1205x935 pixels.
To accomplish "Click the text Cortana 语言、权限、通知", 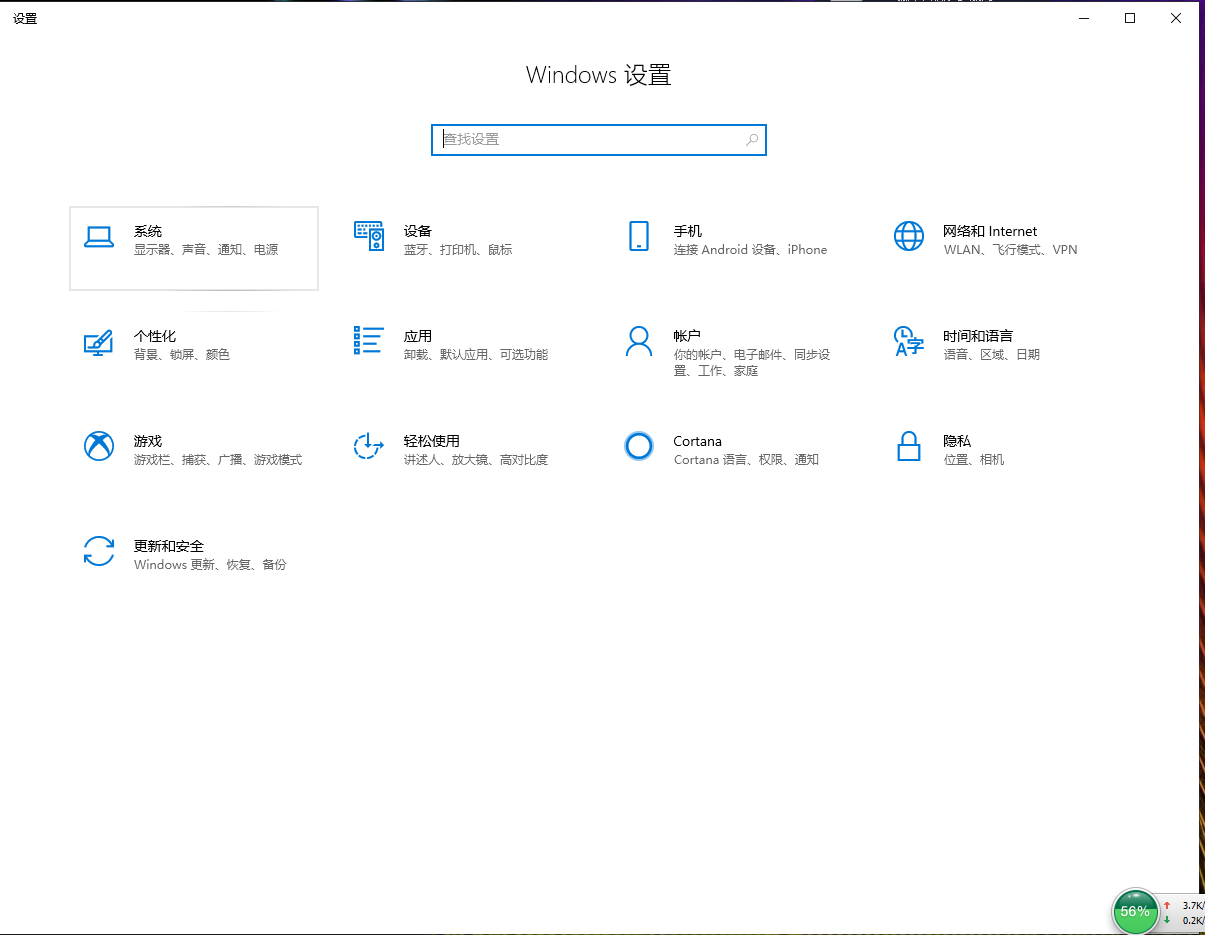I will pyautogui.click(x=746, y=460).
